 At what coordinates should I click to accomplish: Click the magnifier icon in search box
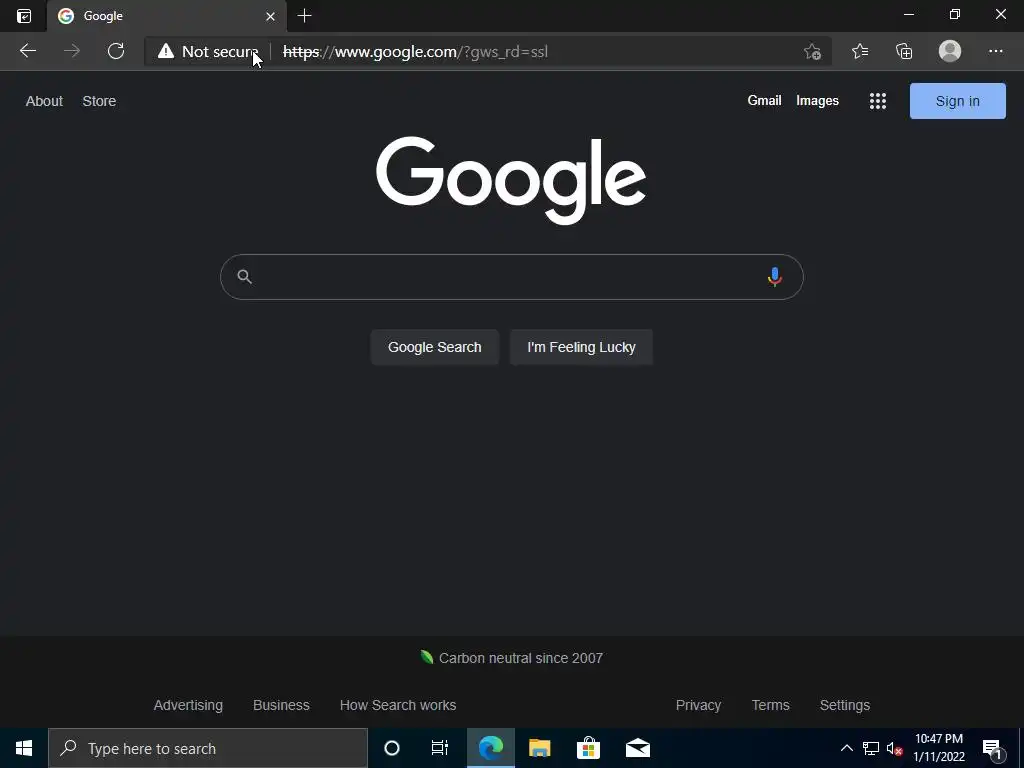[x=244, y=276]
